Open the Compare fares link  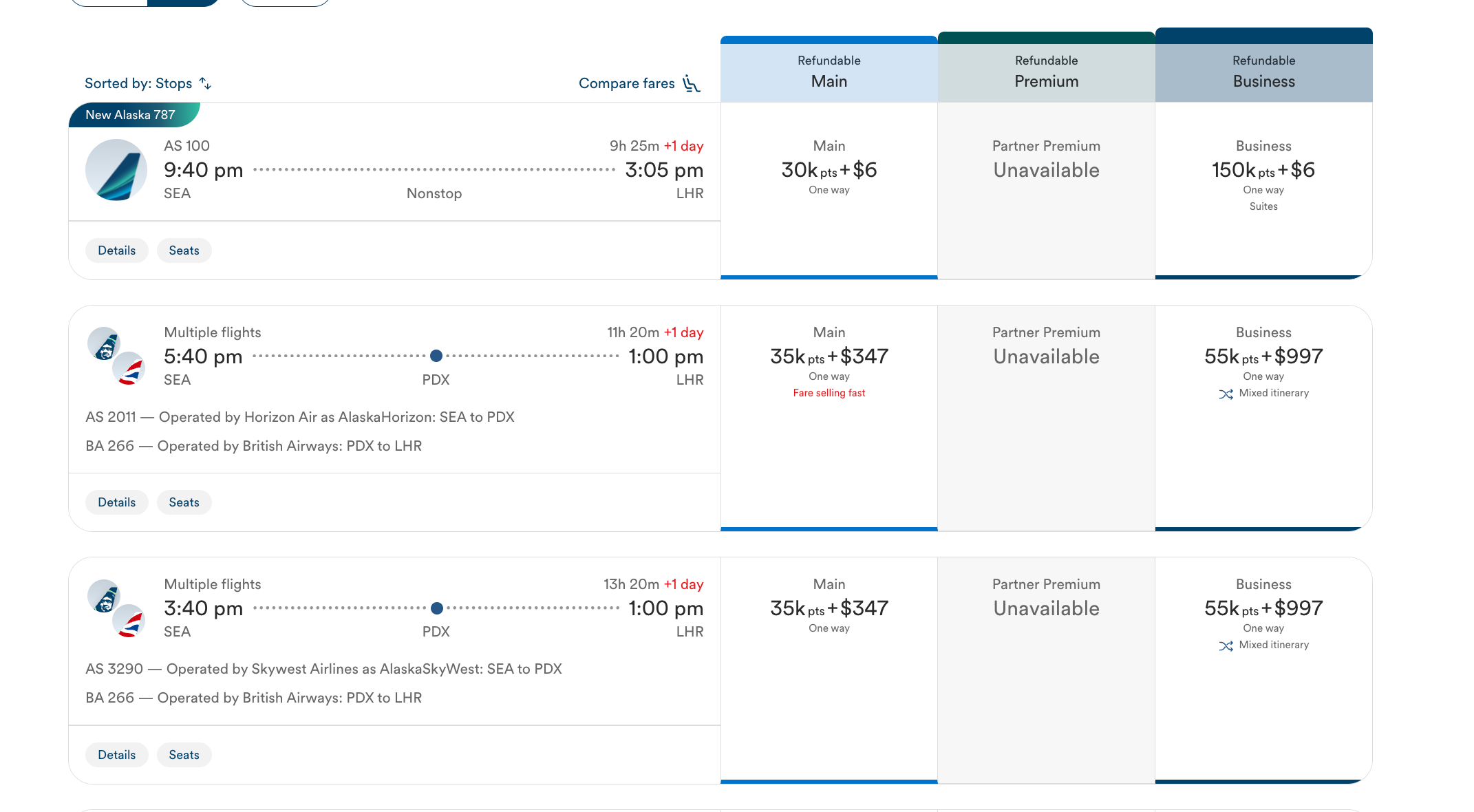tap(639, 83)
